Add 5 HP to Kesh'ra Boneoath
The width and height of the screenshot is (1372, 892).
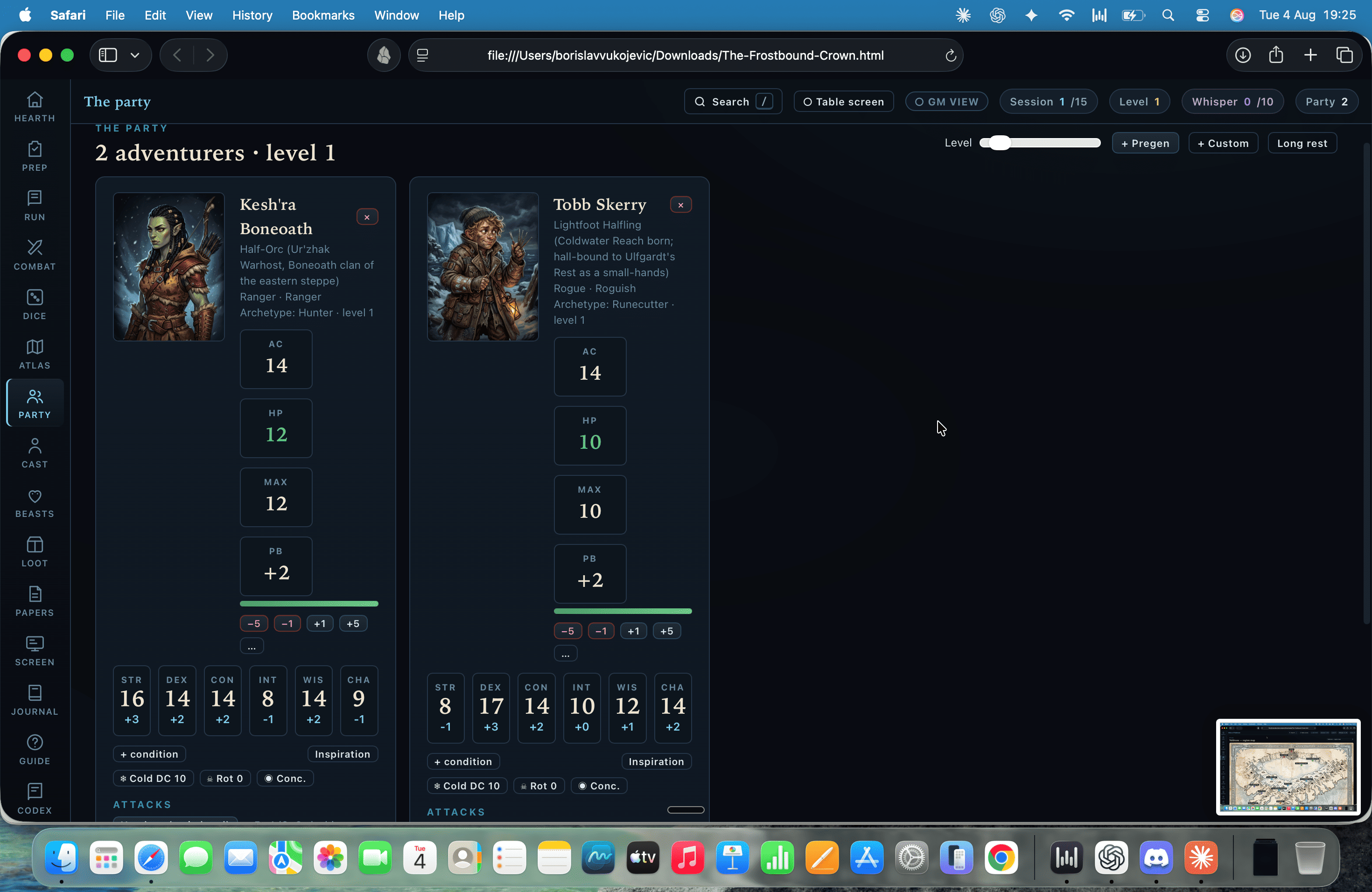pos(353,623)
